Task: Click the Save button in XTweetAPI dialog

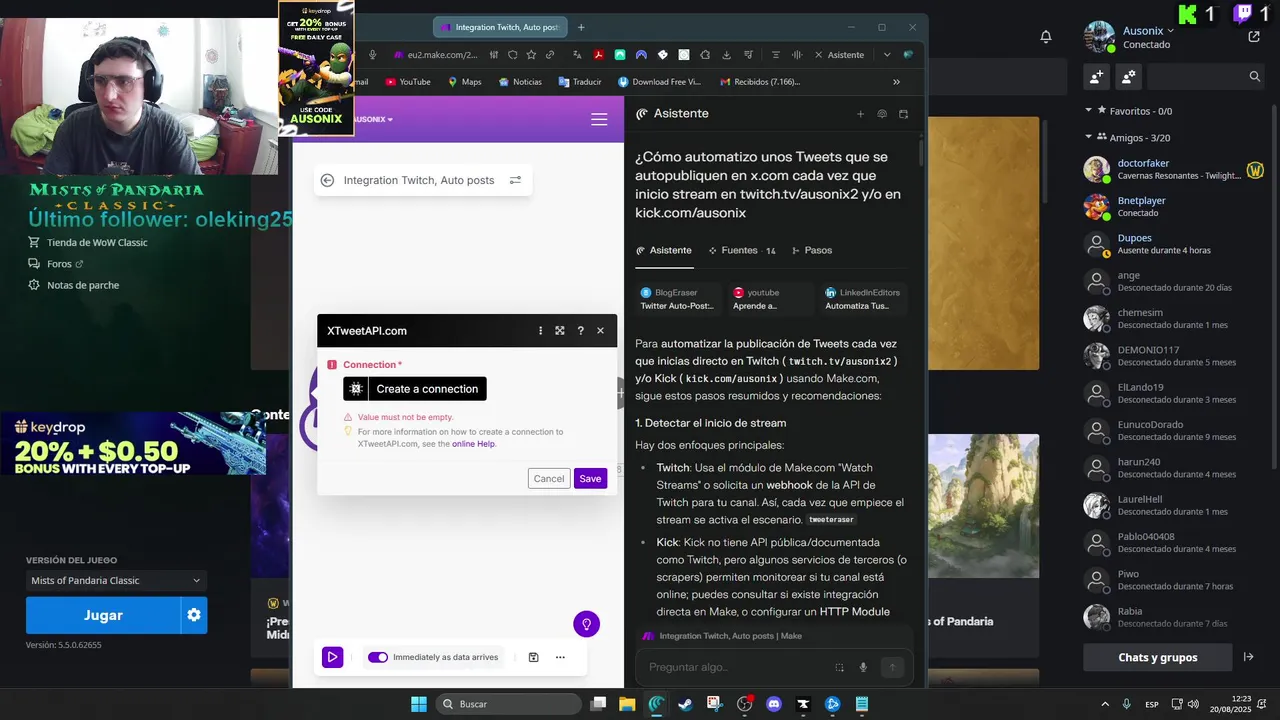Action: point(590,478)
